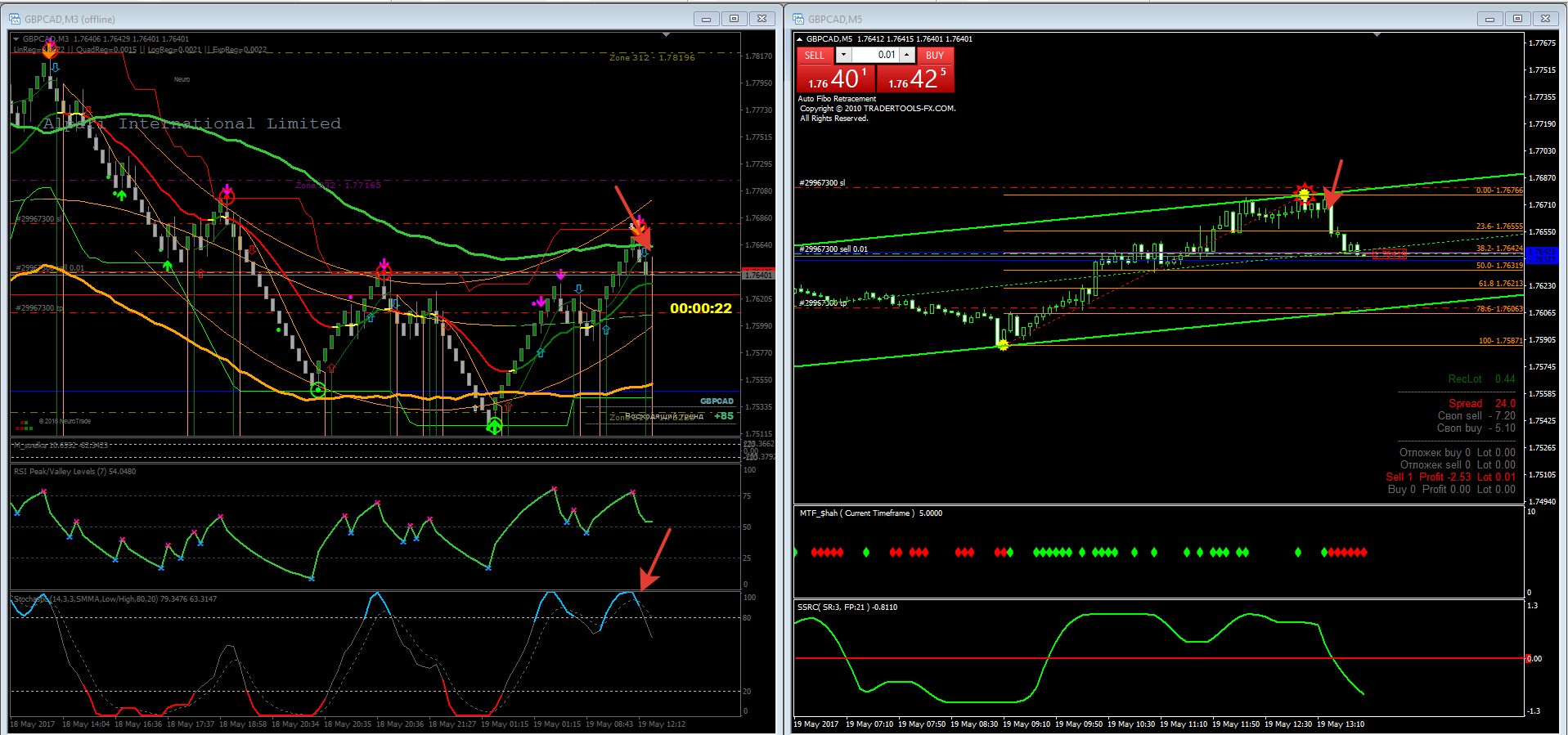Click the "SSRC( SR:3, FP:21 )" indicator label
The height and width of the screenshot is (735, 1568).
coord(833,607)
